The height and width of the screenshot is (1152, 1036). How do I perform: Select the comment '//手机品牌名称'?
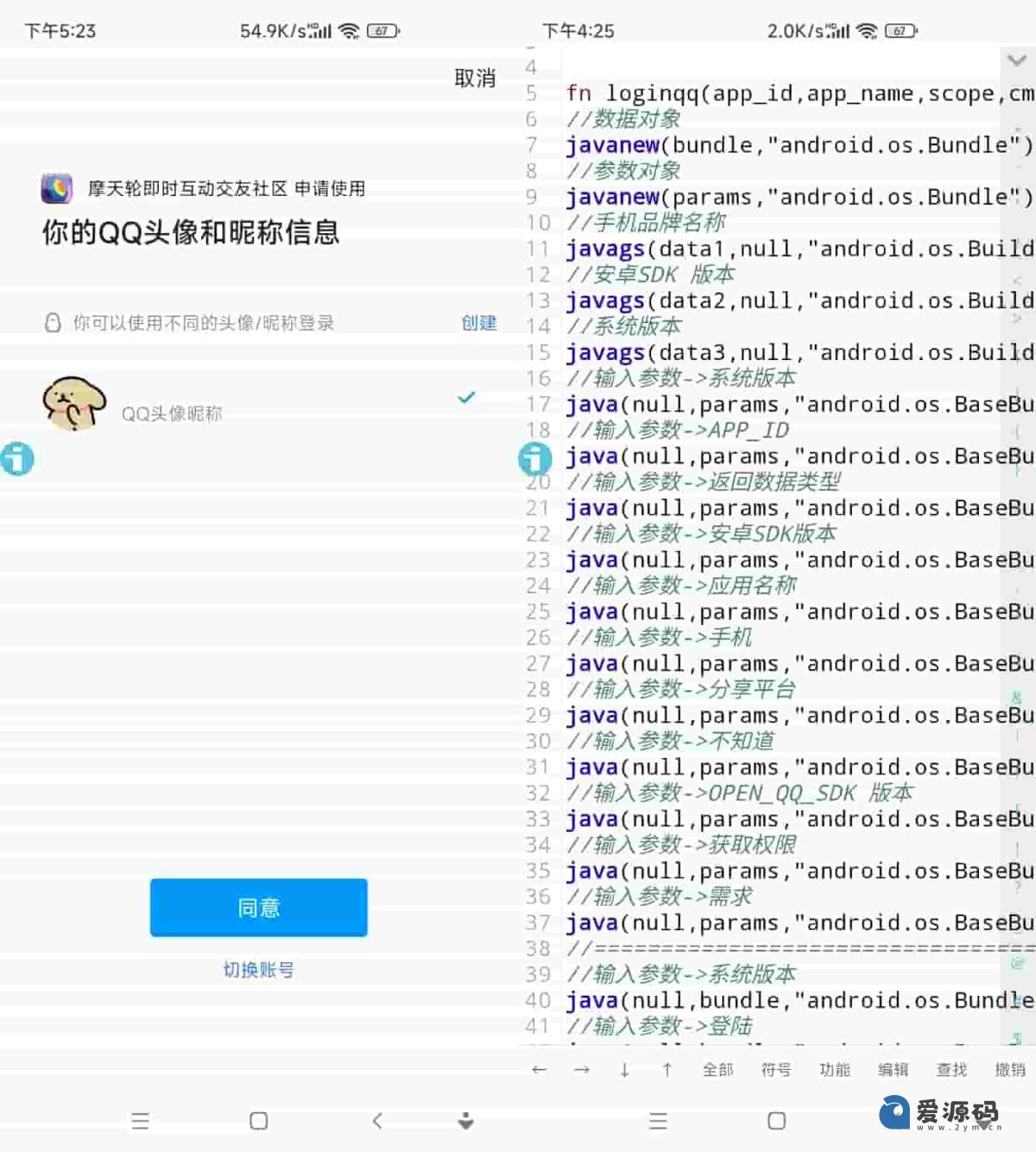coord(646,223)
